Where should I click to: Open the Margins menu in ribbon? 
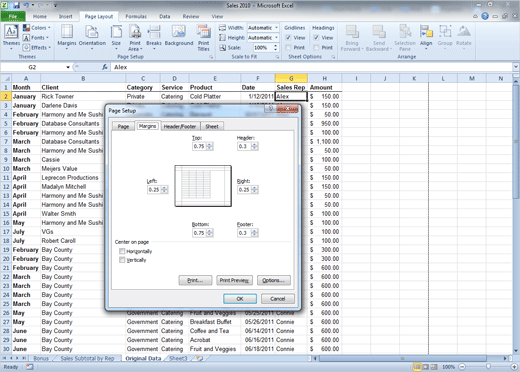(x=67, y=37)
